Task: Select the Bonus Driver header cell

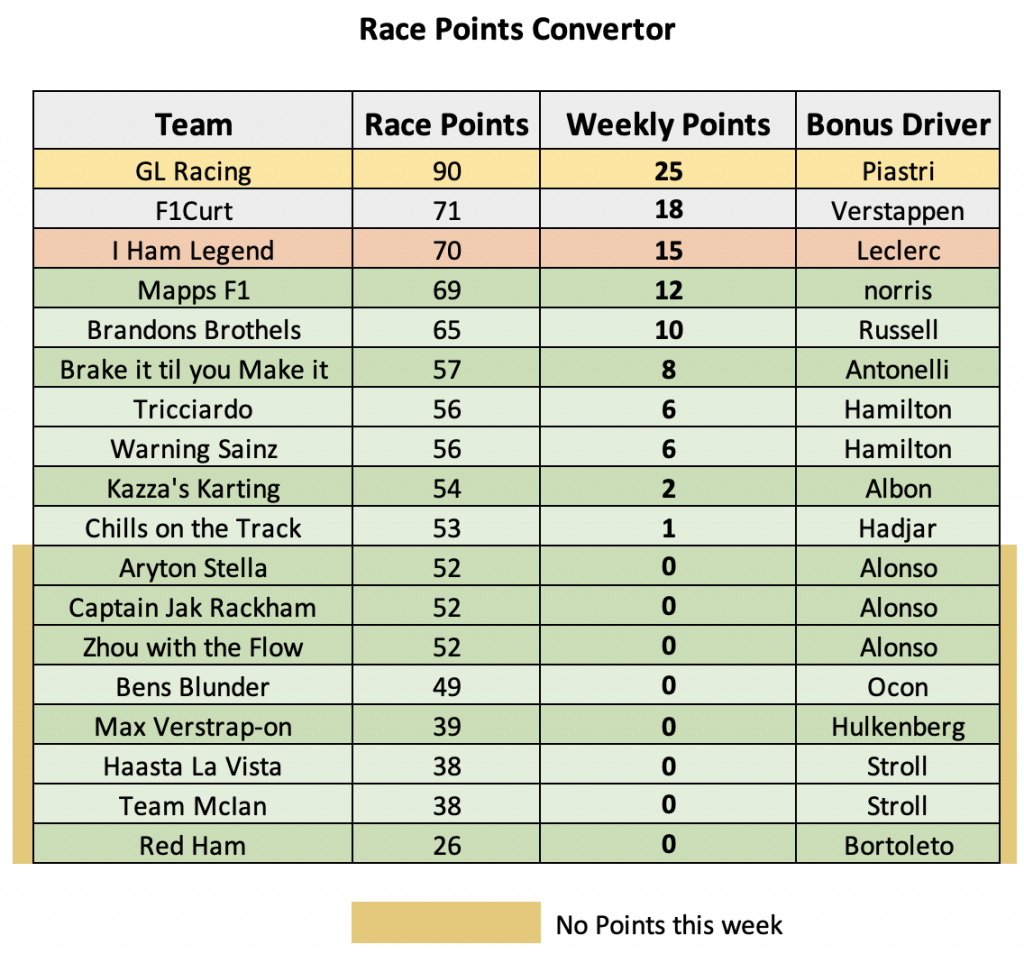Action: click(x=897, y=121)
